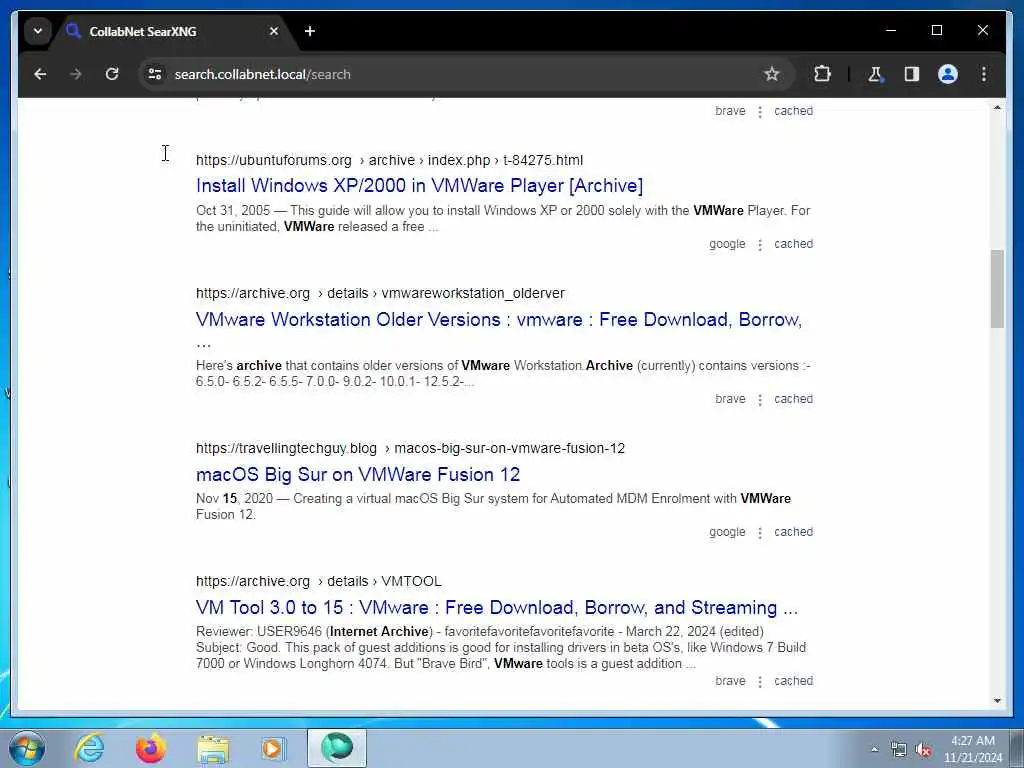Viewport: 1024px width, 768px height.
Task: Click the forward navigation arrow
Action: coord(76,74)
